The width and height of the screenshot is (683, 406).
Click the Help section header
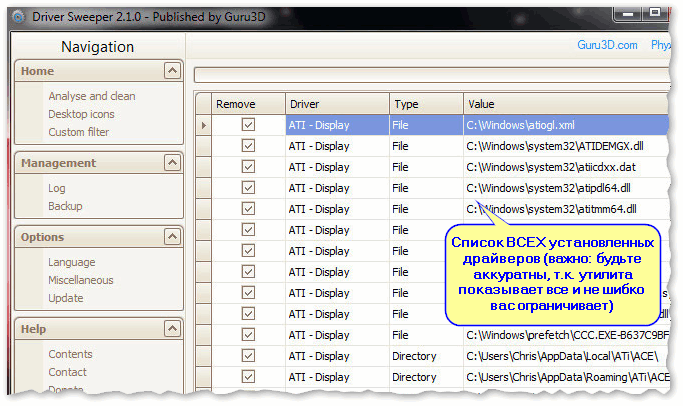pyautogui.click(x=98, y=328)
